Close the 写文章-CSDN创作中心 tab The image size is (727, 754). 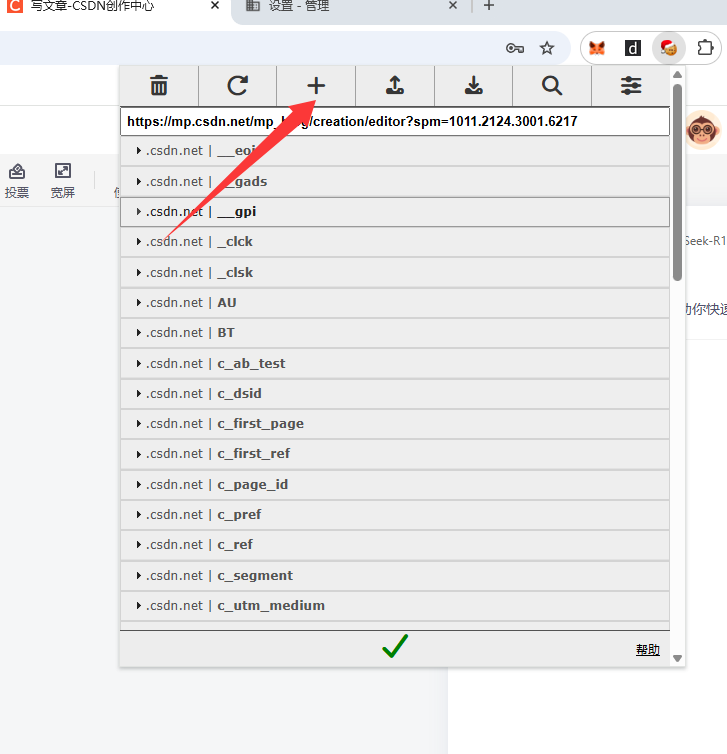tap(215, 6)
